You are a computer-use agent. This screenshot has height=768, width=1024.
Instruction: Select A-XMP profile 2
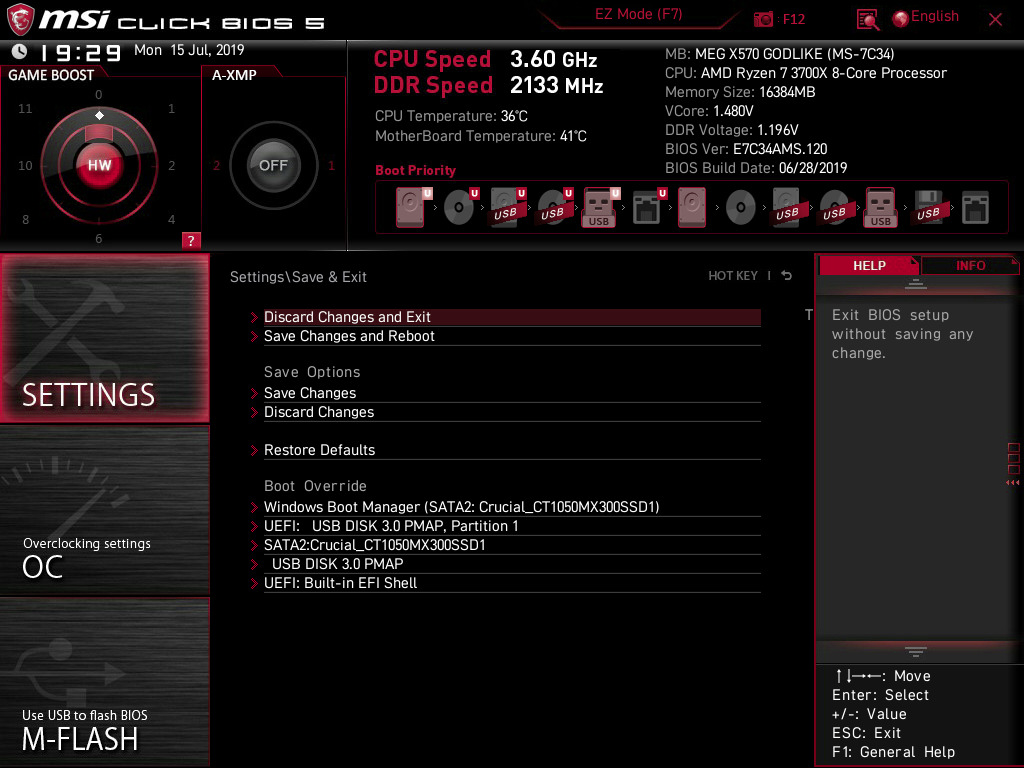[x=216, y=166]
